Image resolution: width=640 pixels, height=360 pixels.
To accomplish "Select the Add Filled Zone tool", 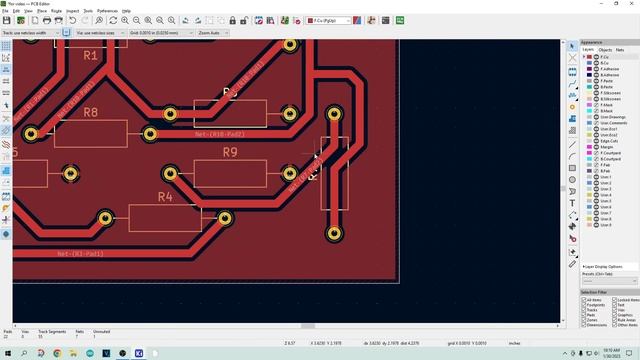I will 572,119.
